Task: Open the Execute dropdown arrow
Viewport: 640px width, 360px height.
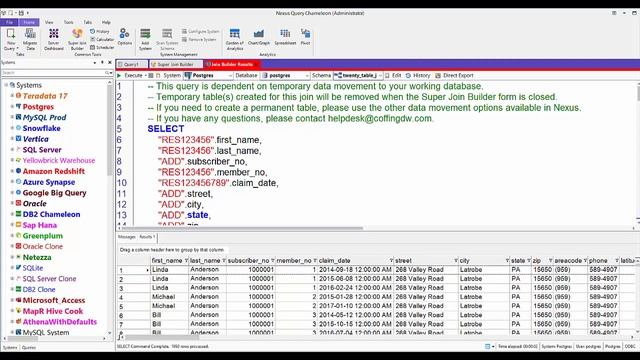Action: pyautogui.click(x=146, y=76)
